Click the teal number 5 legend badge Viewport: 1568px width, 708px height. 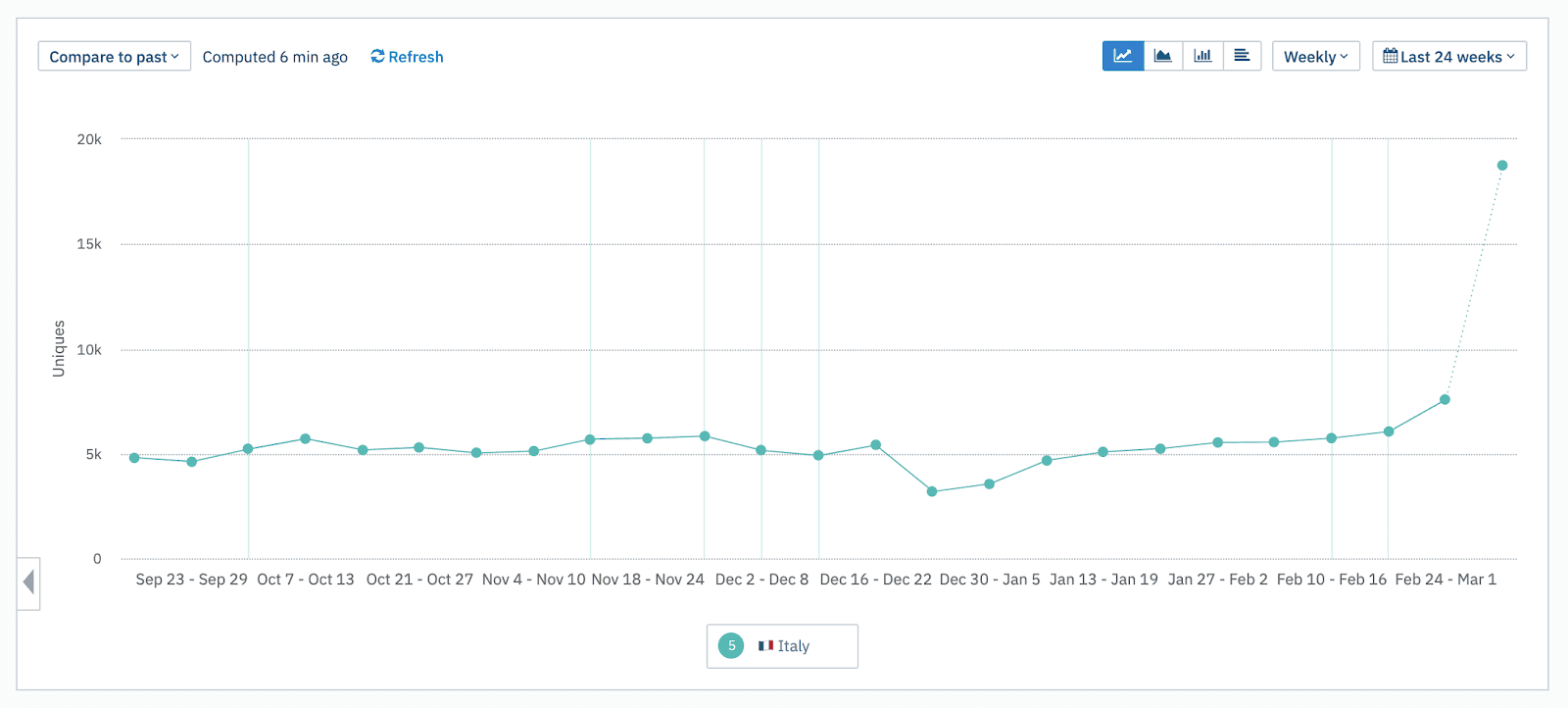[731, 645]
